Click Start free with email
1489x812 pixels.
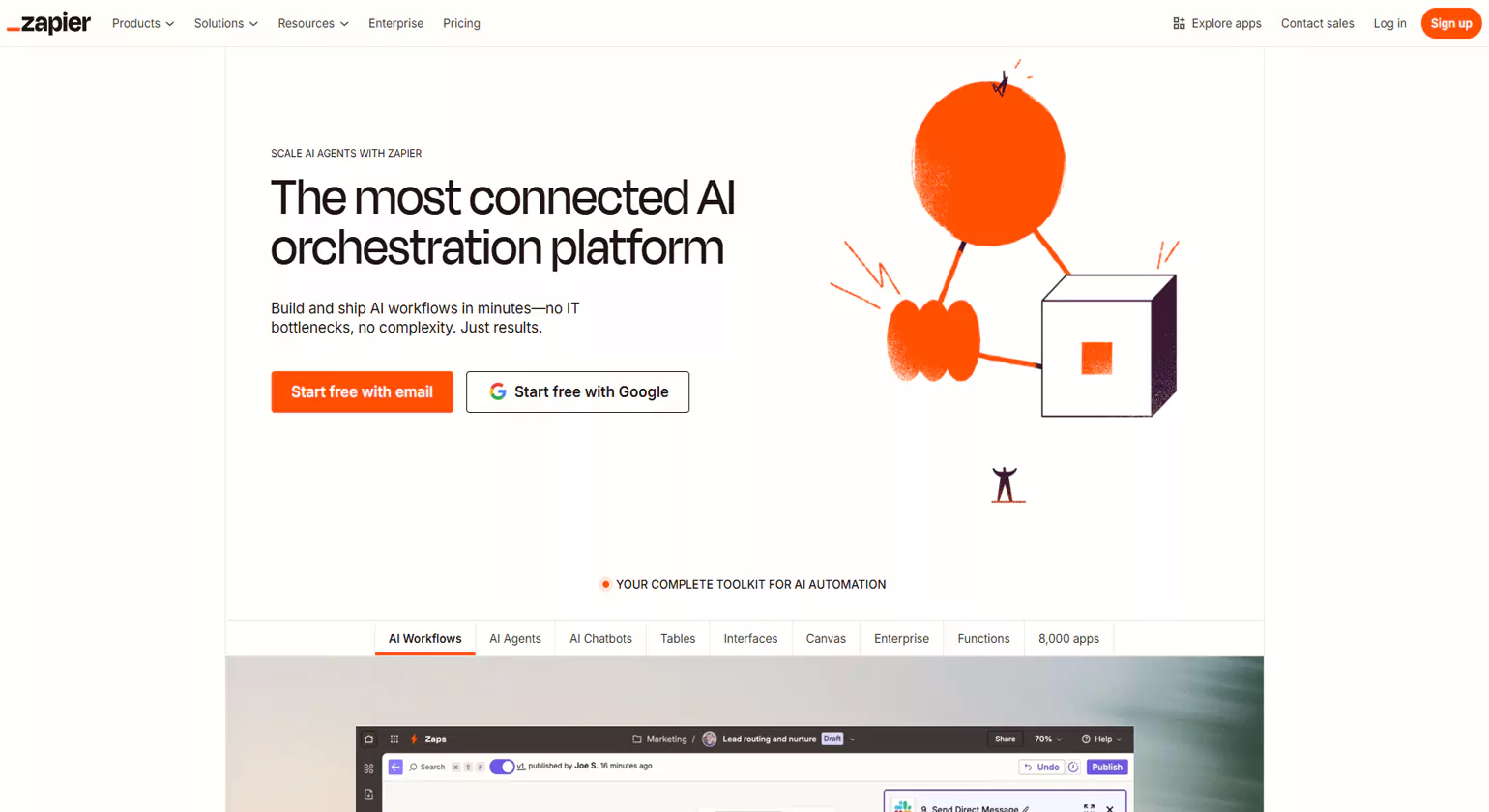[362, 392]
